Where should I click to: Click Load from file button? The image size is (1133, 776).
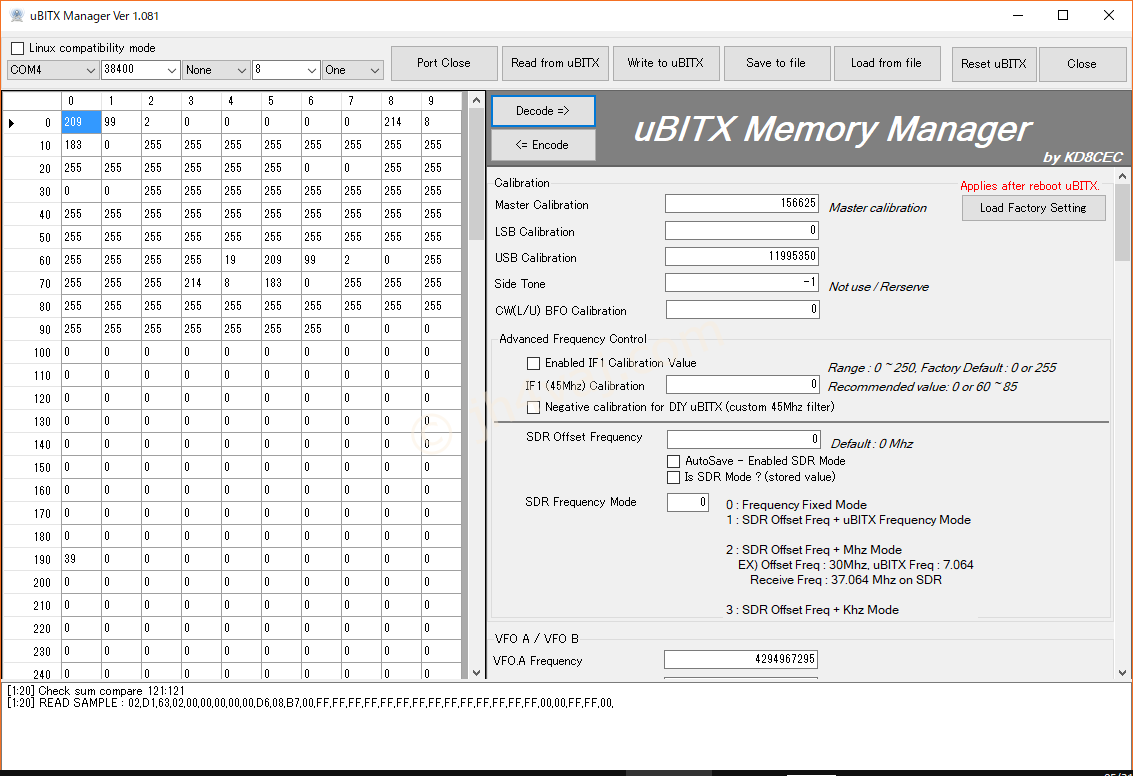pos(887,64)
